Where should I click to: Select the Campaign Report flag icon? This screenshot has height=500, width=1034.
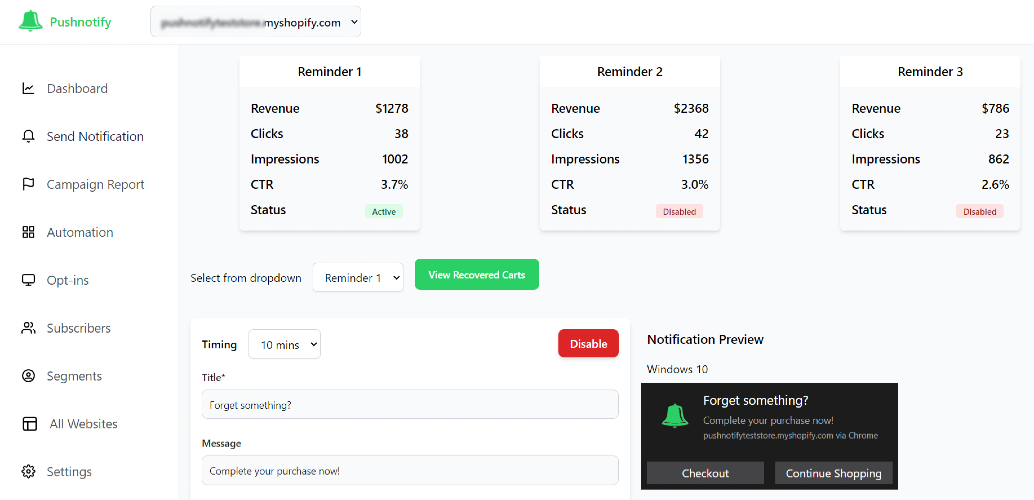tap(28, 185)
